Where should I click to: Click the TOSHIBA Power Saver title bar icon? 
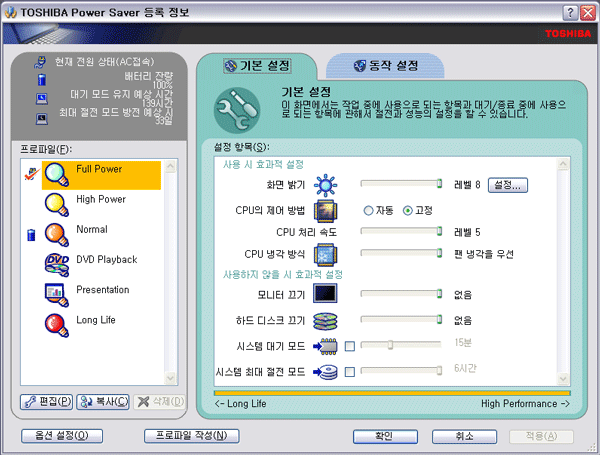[11, 12]
